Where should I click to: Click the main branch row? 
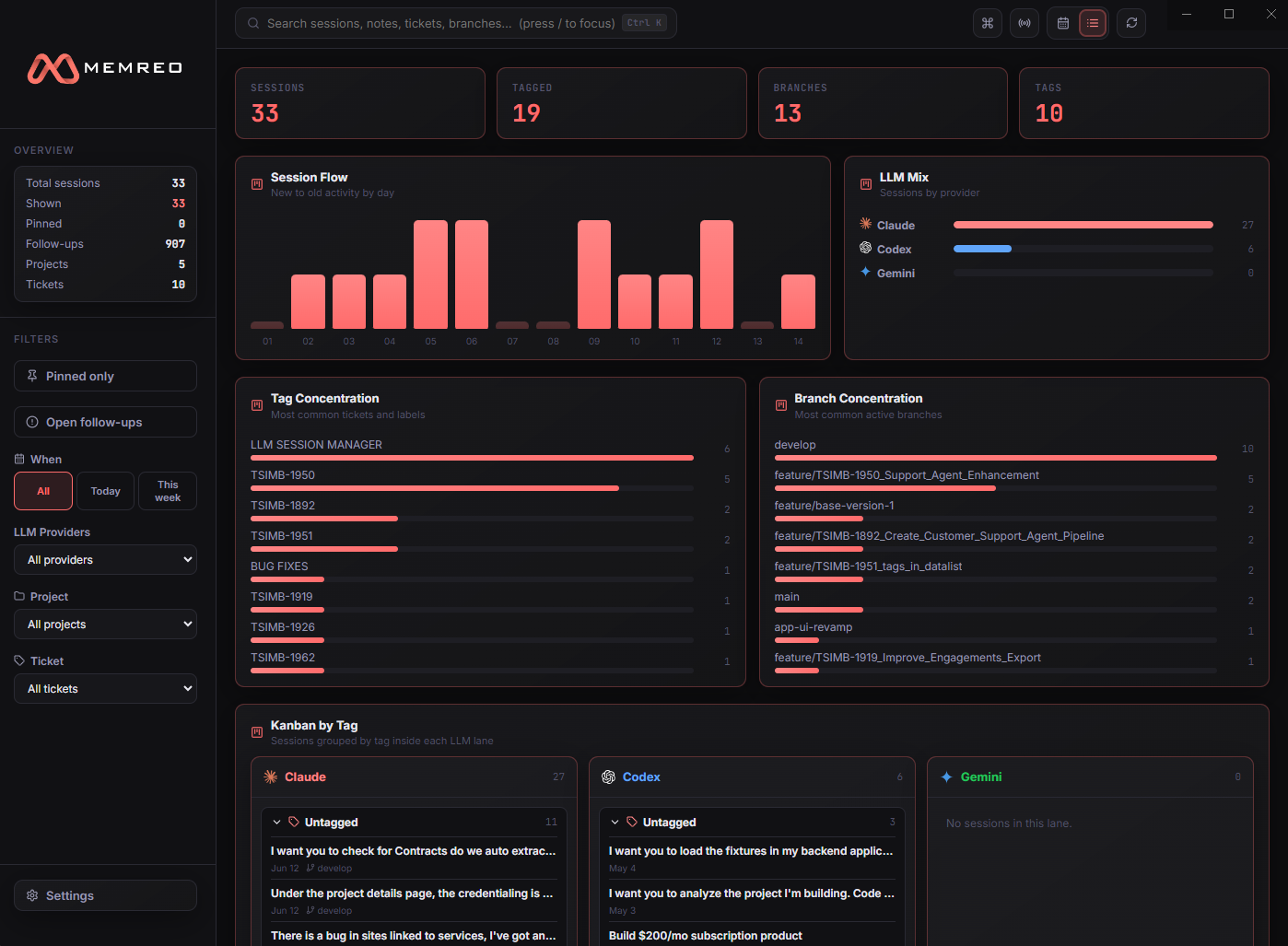[1013, 601]
